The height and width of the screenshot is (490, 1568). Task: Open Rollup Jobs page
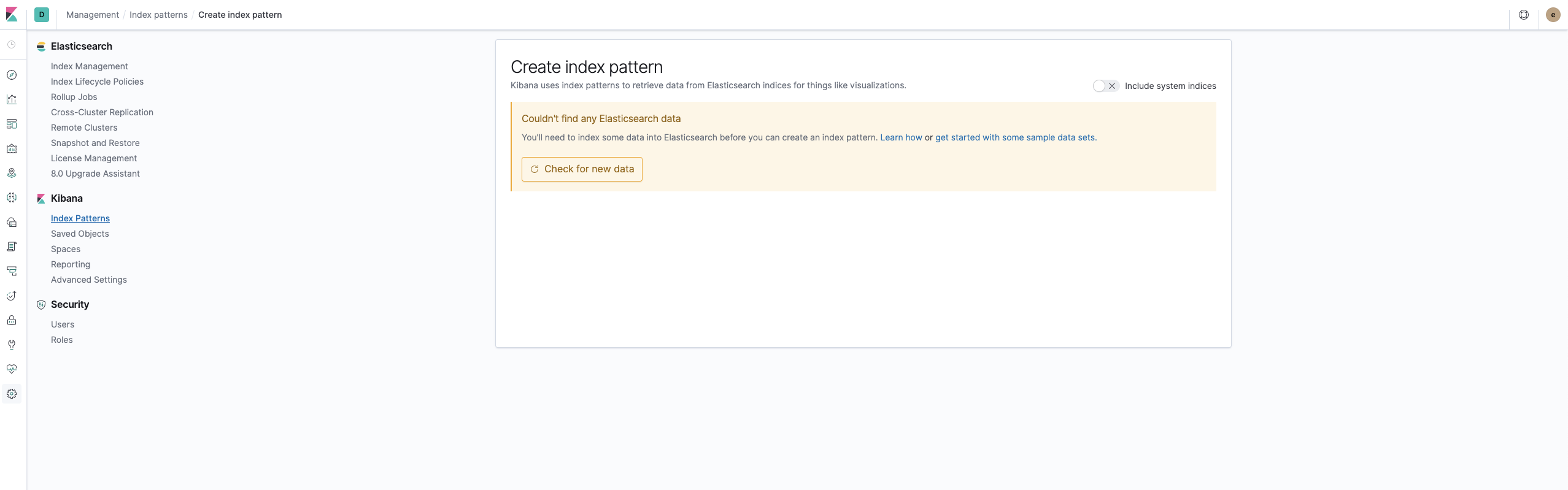74,97
